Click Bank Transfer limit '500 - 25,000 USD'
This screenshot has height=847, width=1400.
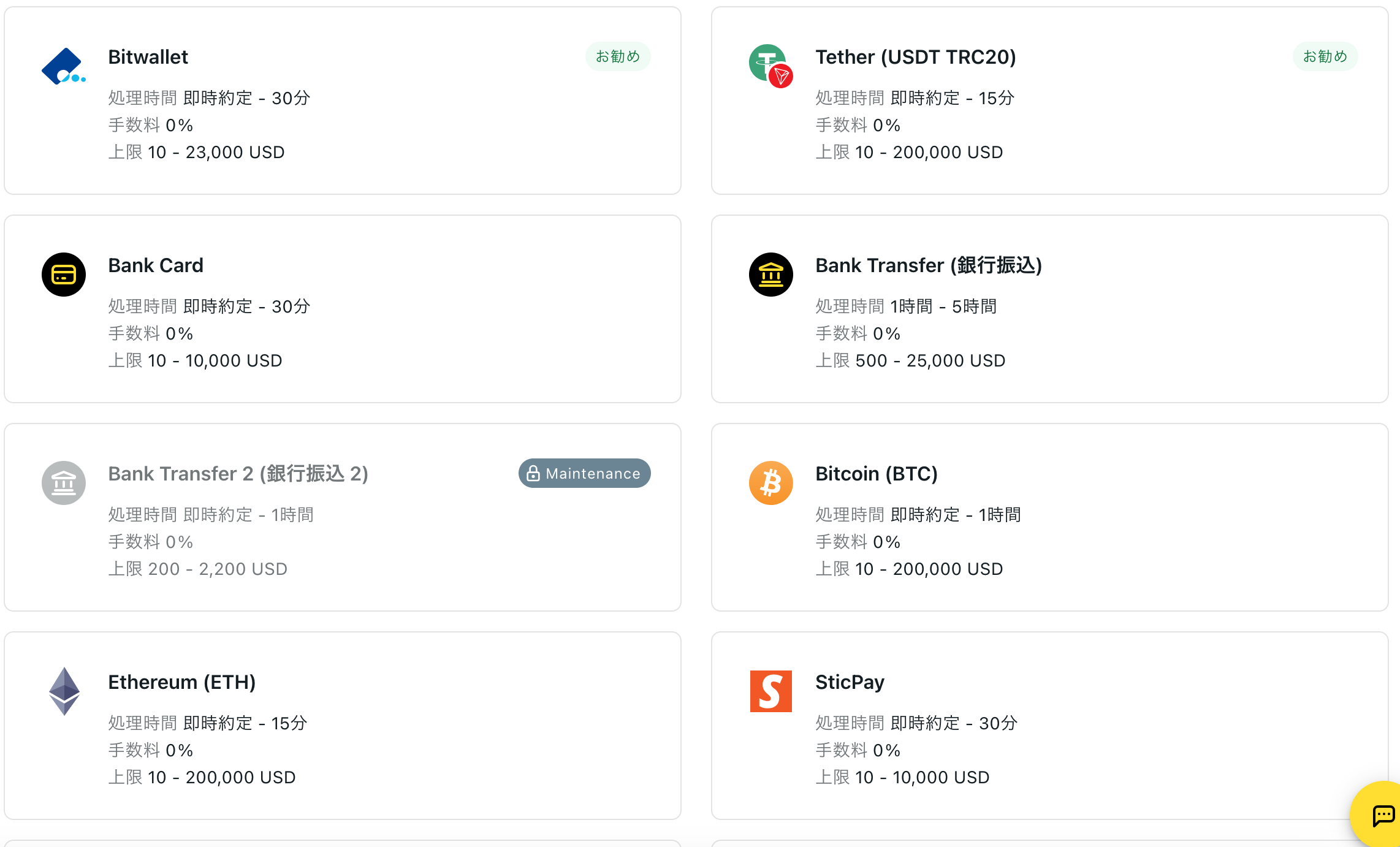(930, 360)
